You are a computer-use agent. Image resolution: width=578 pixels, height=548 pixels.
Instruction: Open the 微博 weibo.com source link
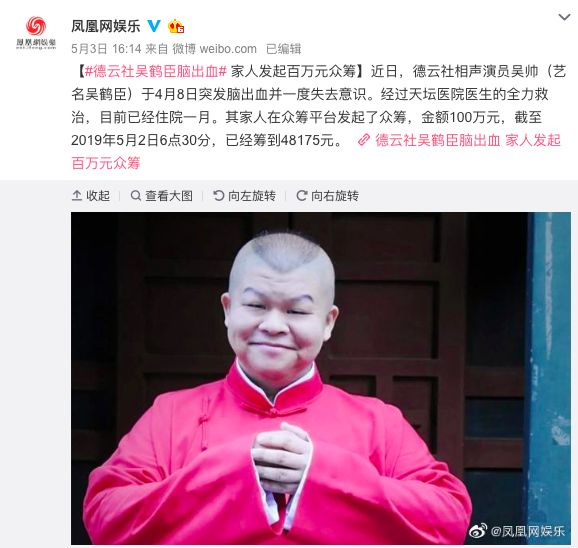pos(215,49)
